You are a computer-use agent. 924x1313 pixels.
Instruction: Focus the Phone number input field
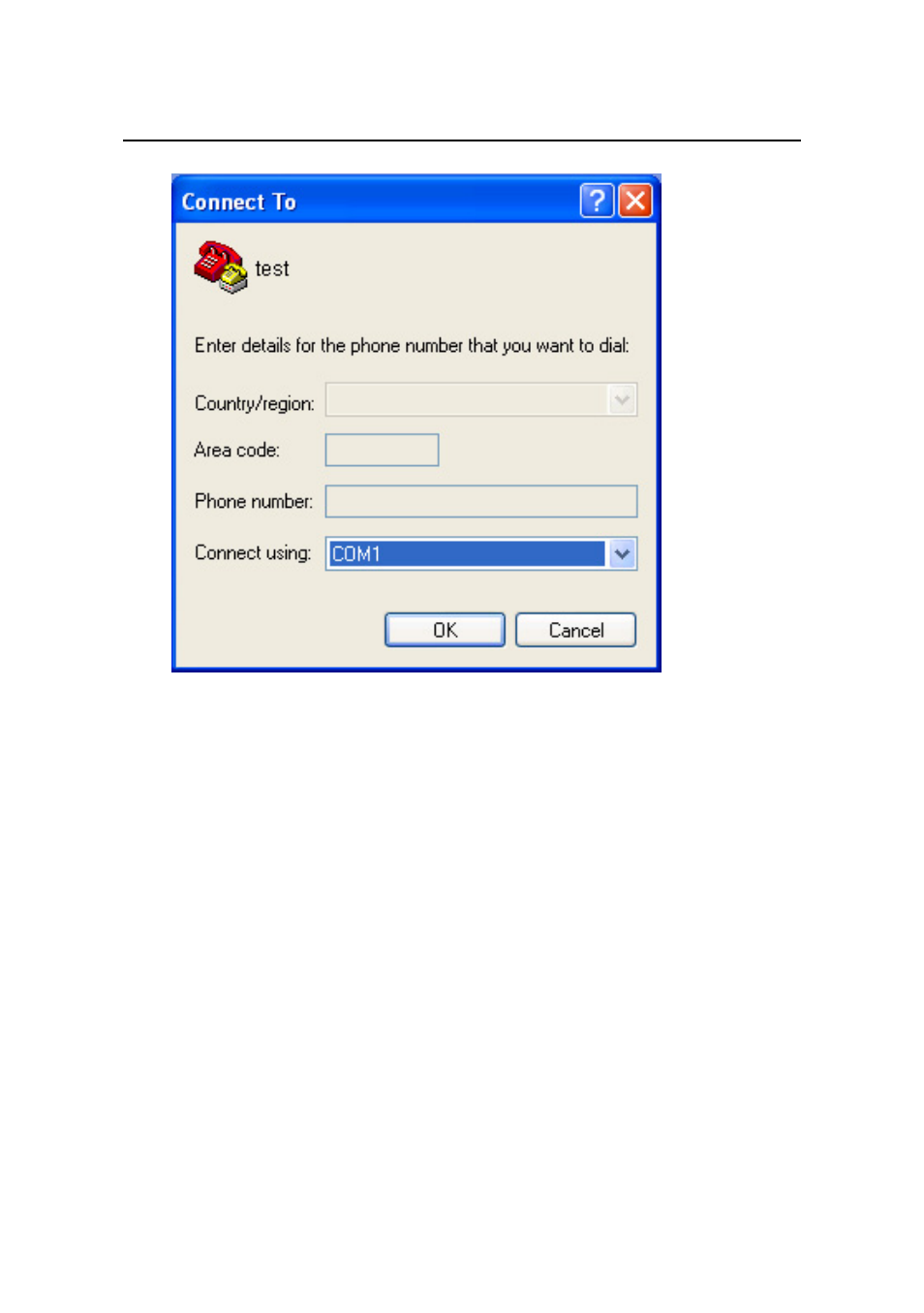tap(481, 501)
